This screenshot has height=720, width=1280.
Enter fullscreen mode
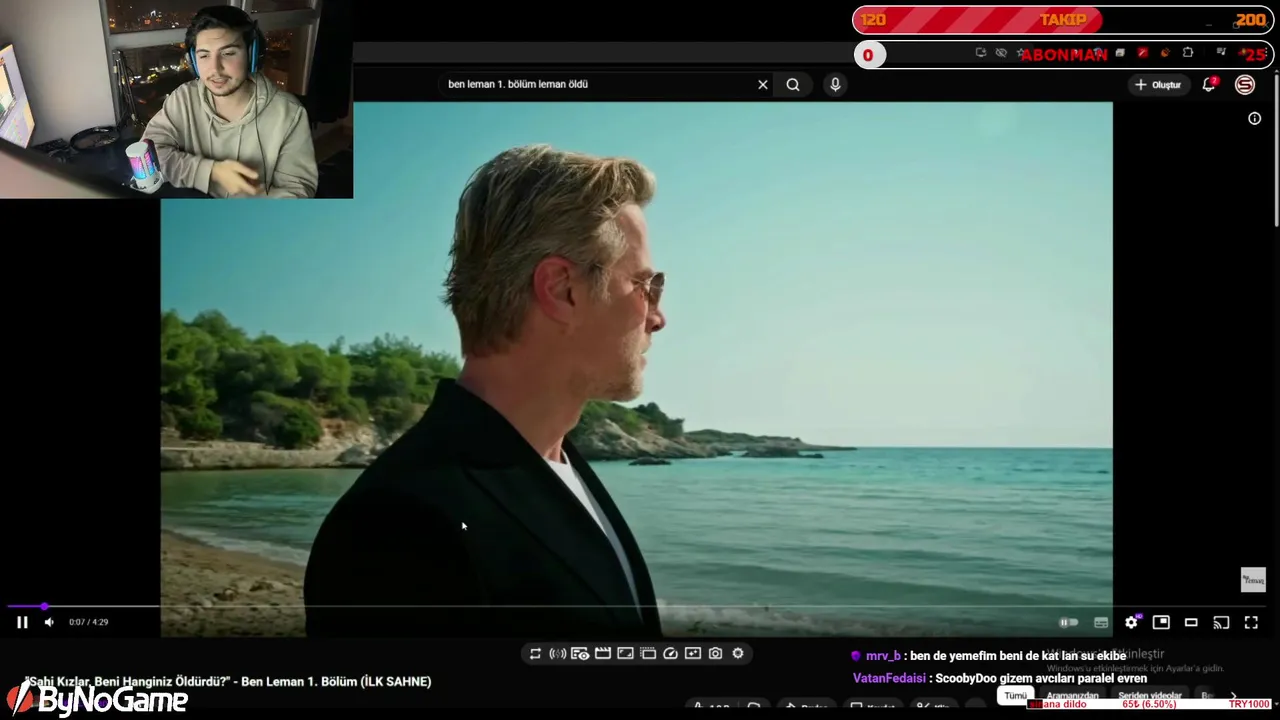tap(1251, 622)
